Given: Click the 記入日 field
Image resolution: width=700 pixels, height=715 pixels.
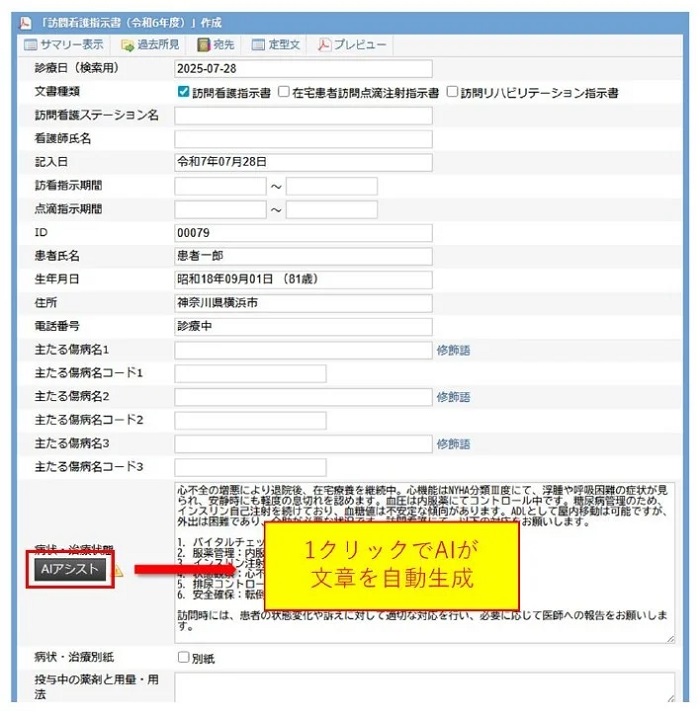Looking at the screenshot, I should [x=303, y=162].
